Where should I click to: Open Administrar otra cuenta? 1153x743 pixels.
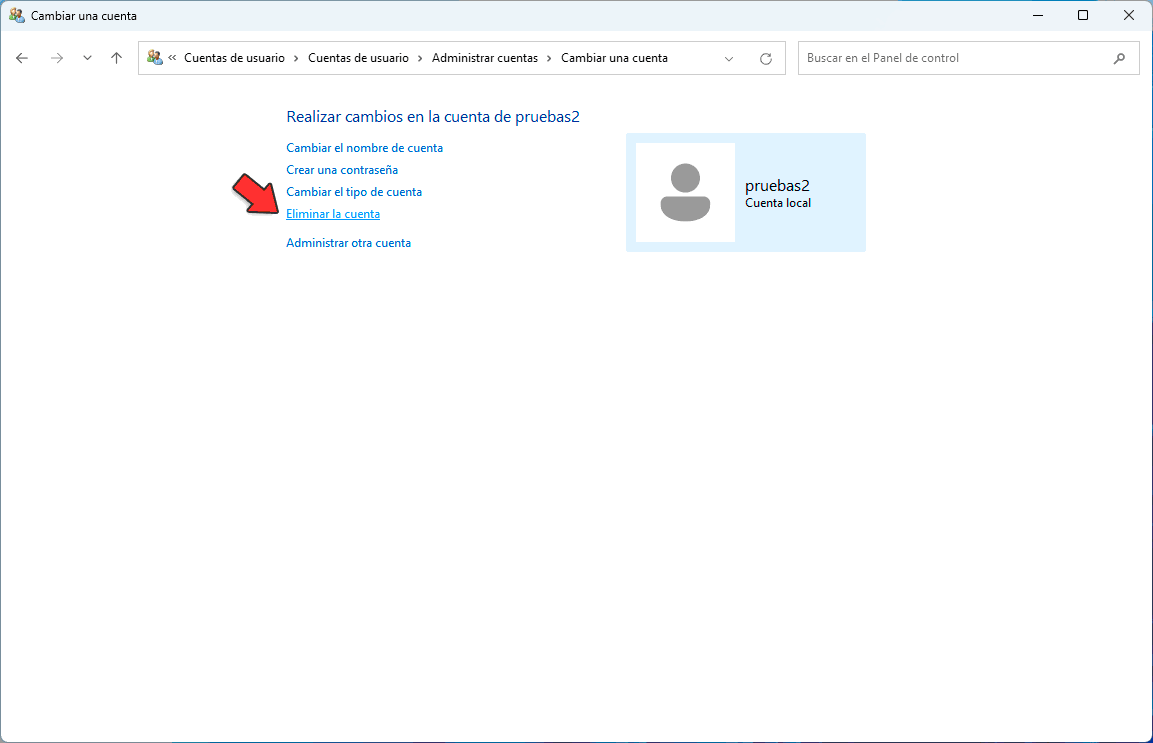[348, 242]
